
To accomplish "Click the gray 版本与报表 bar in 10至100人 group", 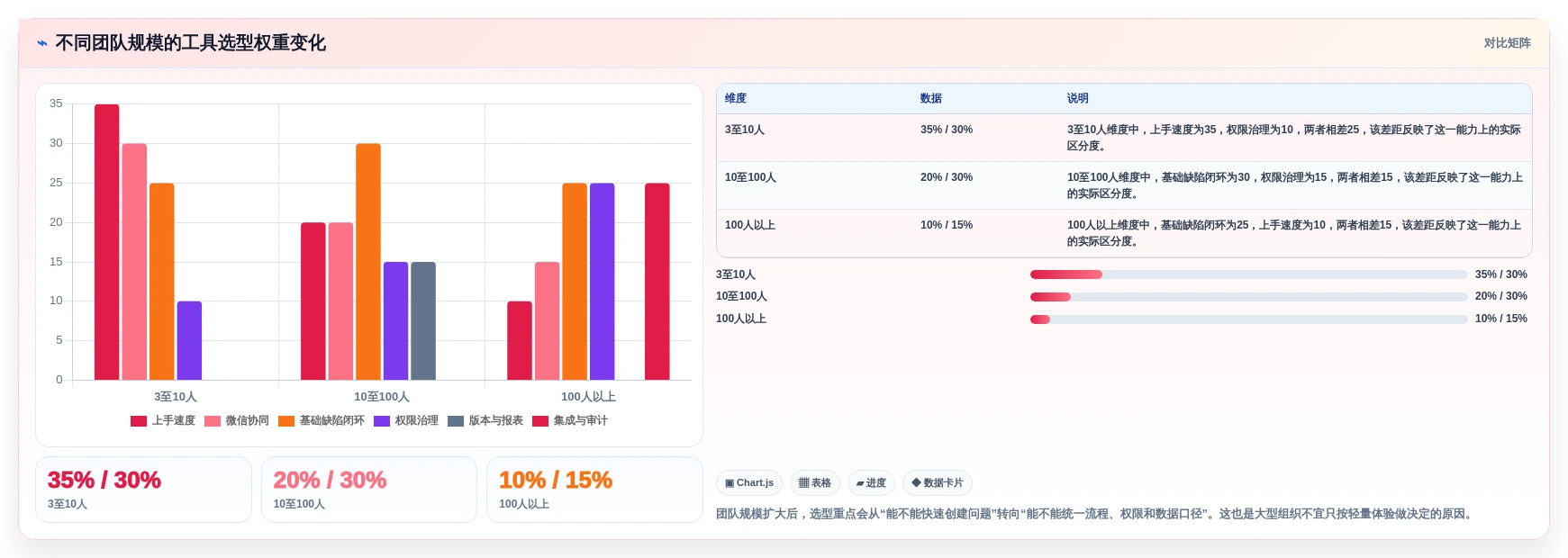I will click(x=423, y=321).
